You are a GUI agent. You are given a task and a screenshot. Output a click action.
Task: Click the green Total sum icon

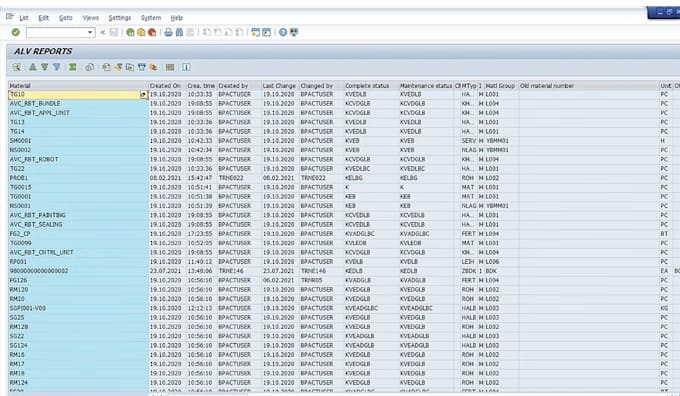click(72, 67)
